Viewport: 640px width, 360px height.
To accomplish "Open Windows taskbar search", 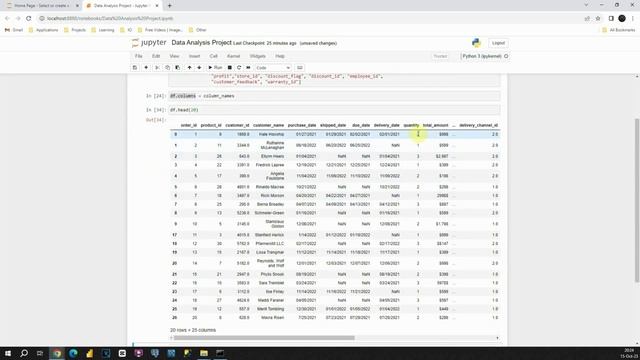I will (x=24, y=353).
